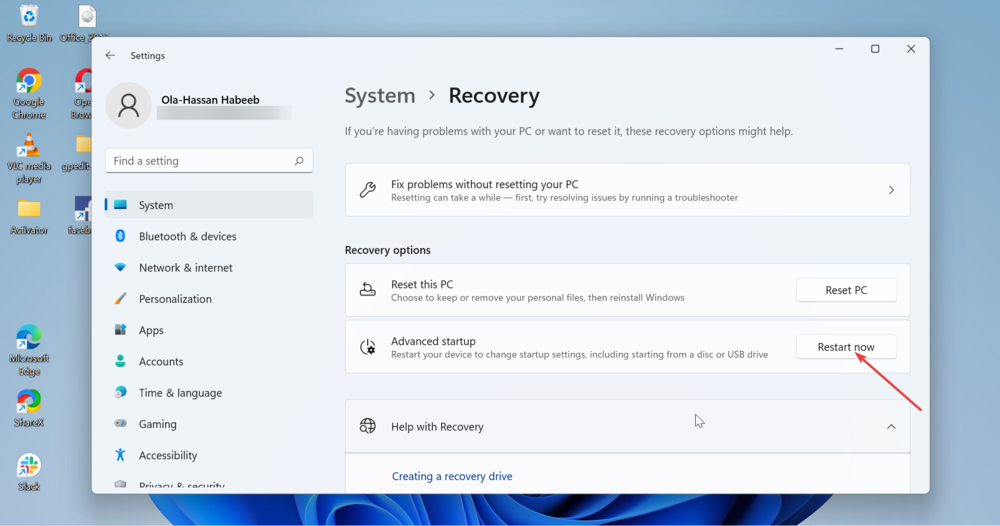The image size is (1000, 526).
Task: Select System in settings sidebar
Action: (x=209, y=205)
